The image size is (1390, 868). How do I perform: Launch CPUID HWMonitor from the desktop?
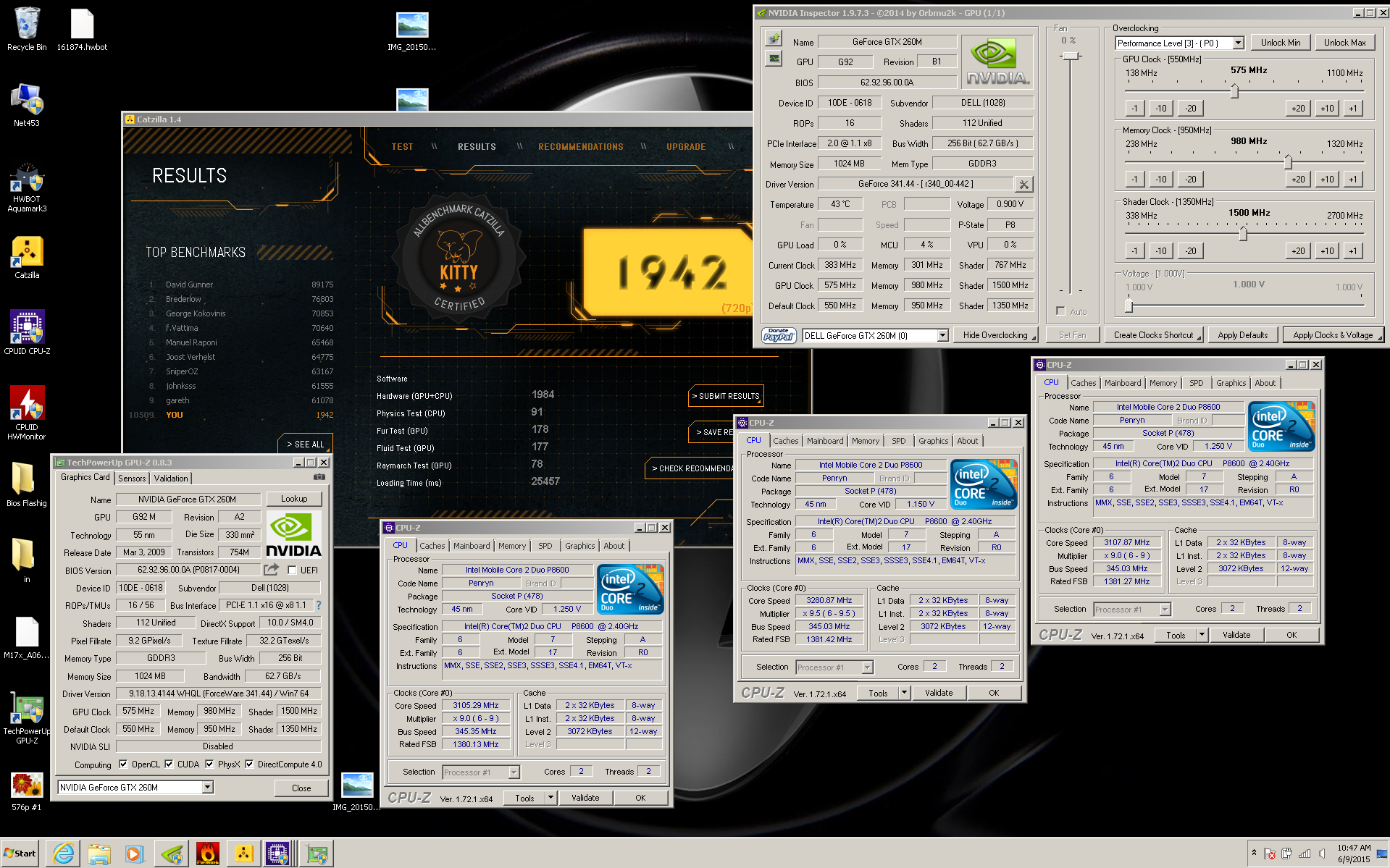pos(27,413)
